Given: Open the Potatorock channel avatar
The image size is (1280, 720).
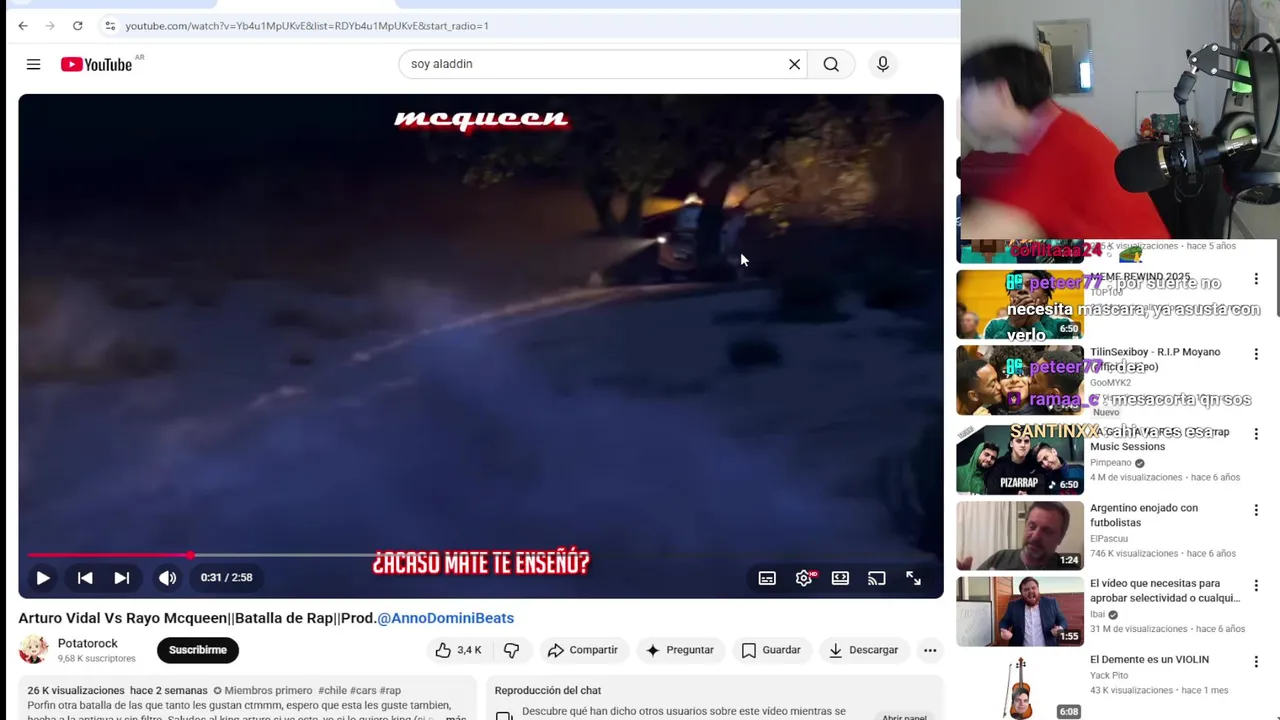Looking at the screenshot, I should click(33, 650).
